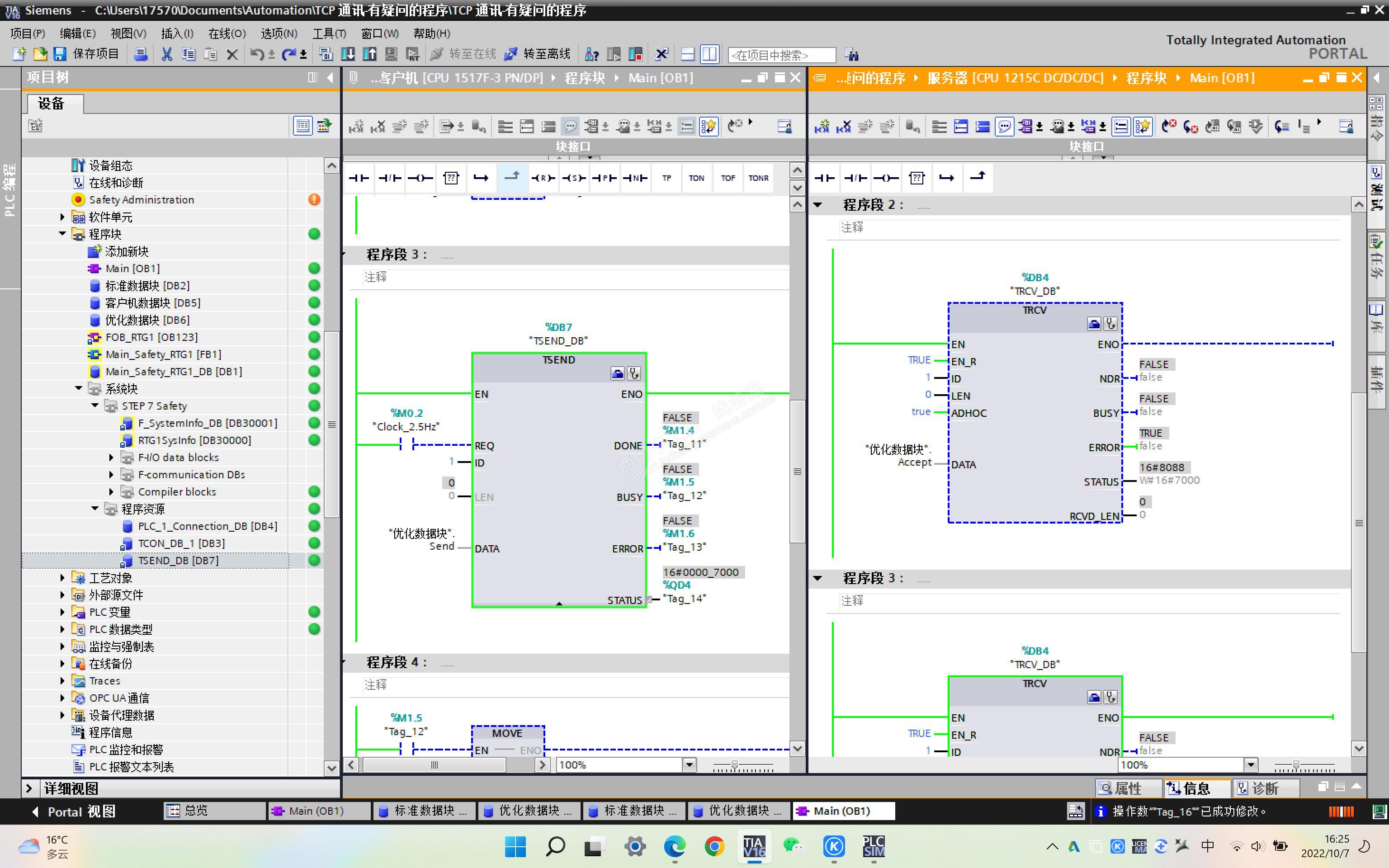
Task: Toggle network comments display in client toolbar
Action: pos(570,126)
